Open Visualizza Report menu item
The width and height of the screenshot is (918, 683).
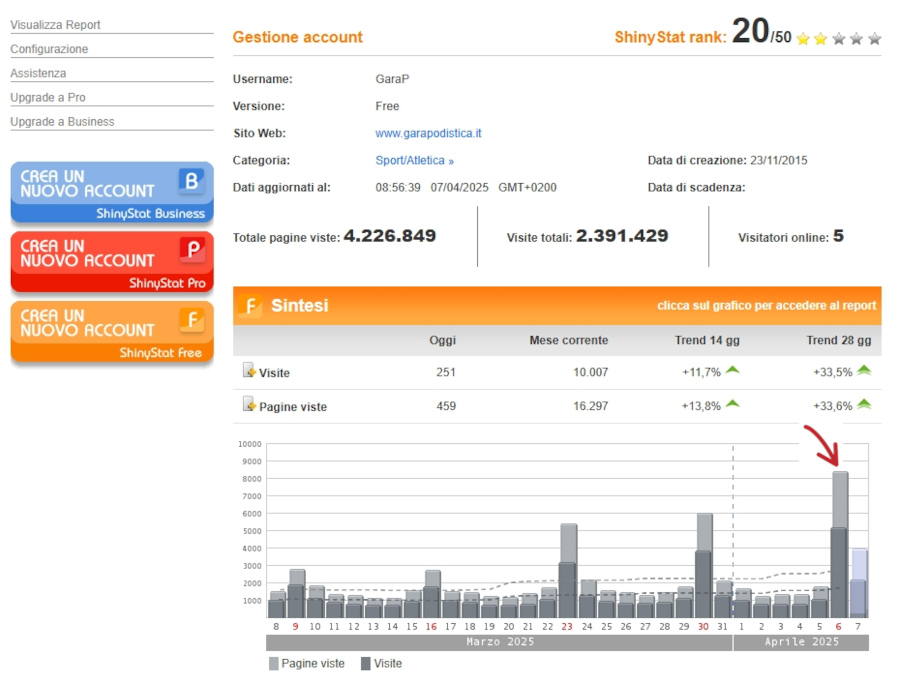pos(55,25)
